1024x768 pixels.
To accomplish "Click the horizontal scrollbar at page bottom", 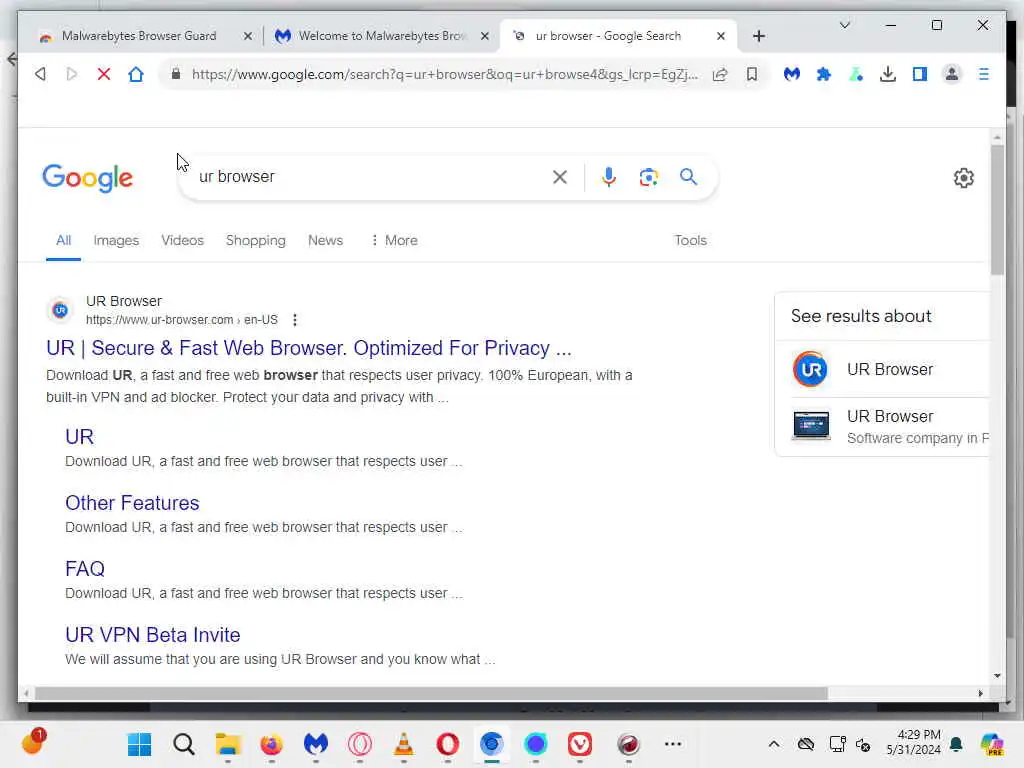I will (431, 693).
